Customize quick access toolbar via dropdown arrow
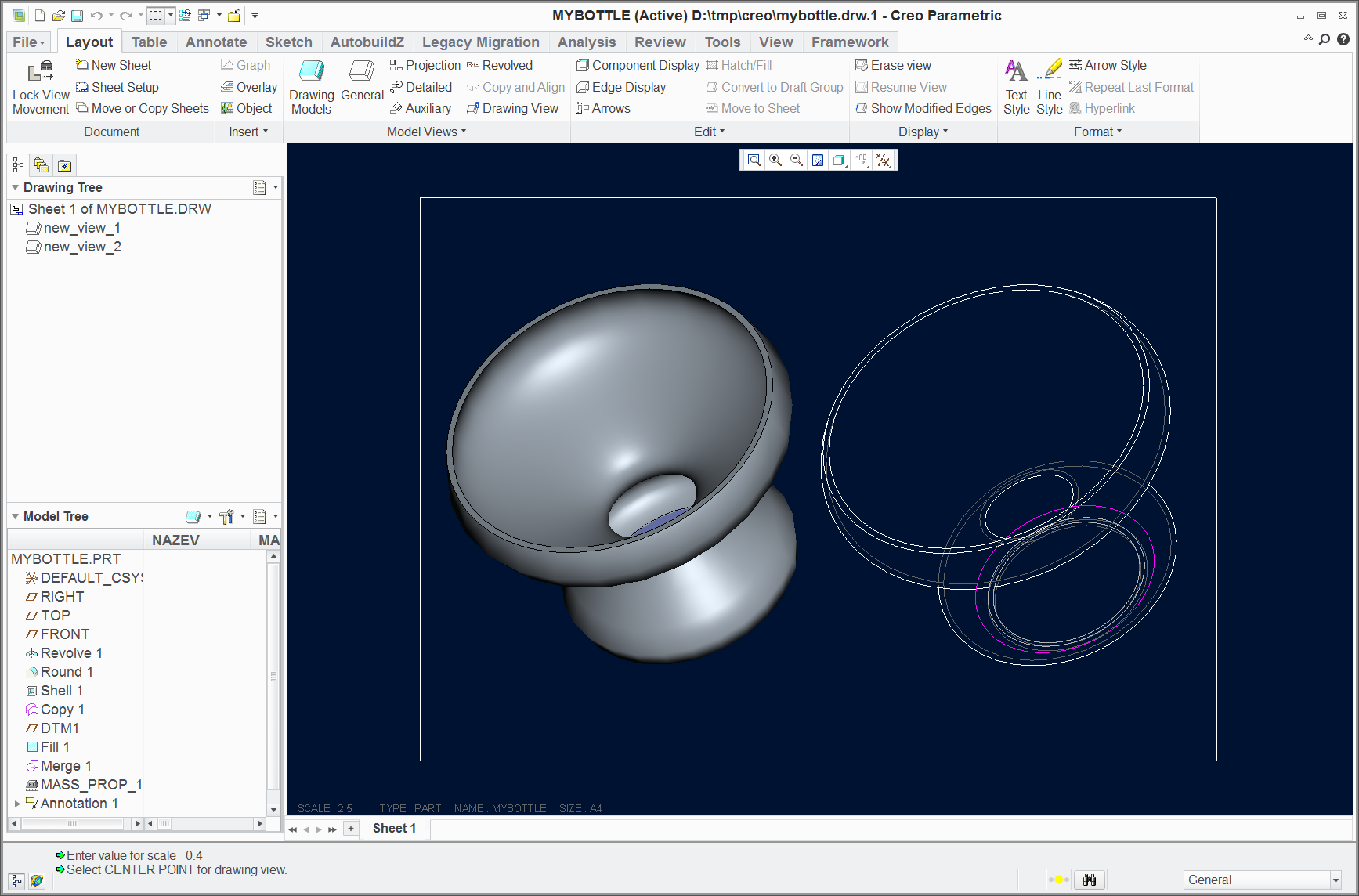The image size is (1359, 896). coord(255,16)
